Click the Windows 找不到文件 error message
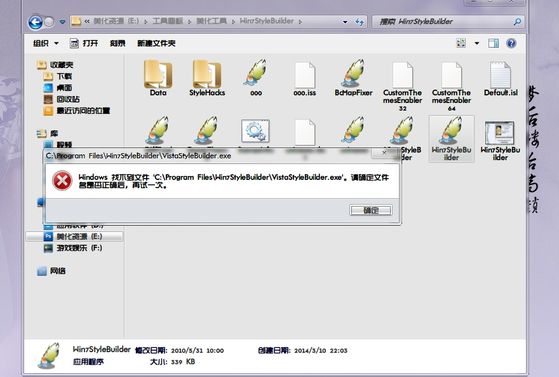This screenshot has width=559, height=377. [x=234, y=181]
